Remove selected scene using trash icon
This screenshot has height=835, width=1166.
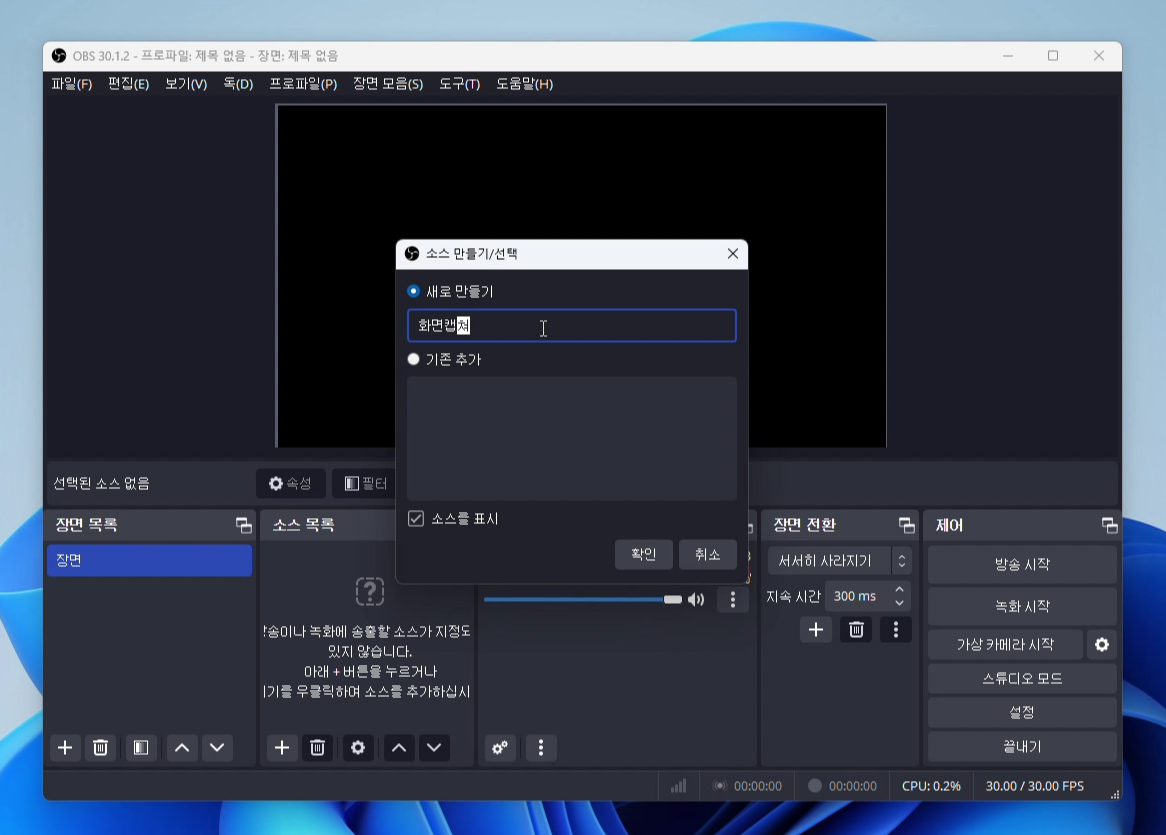point(100,747)
